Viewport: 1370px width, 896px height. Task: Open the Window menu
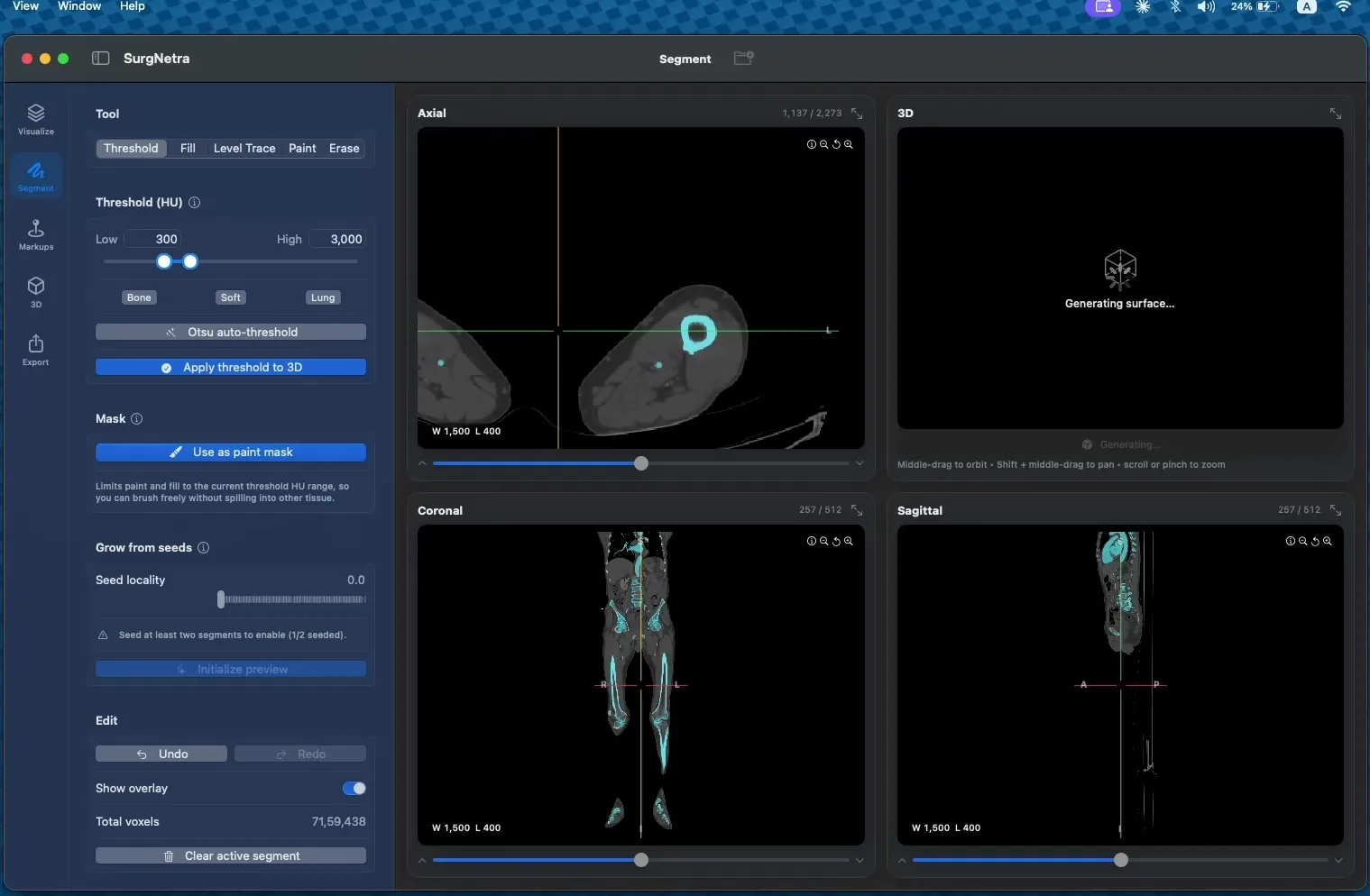tap(79, 6)
